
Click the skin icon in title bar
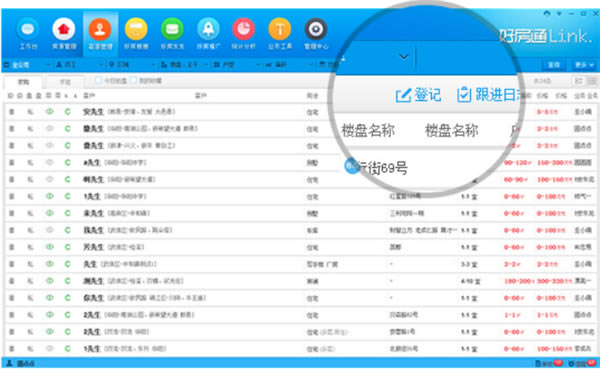pyautogui.click(x=547, y=13)
